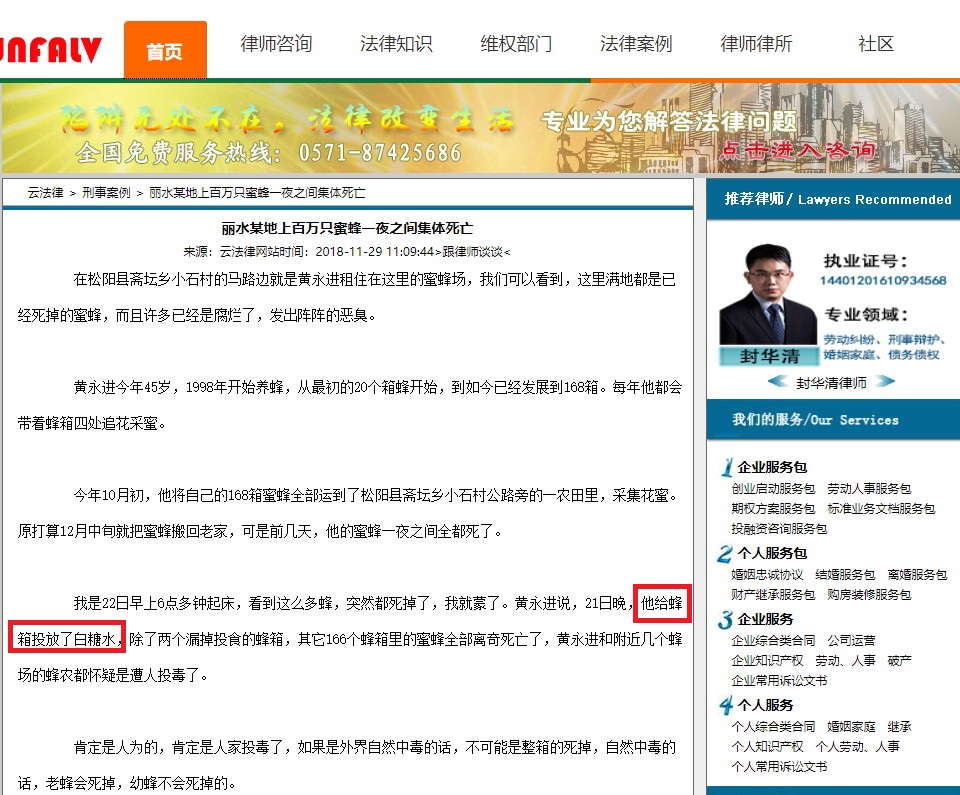Open 继承 link

tap(899, 726)
